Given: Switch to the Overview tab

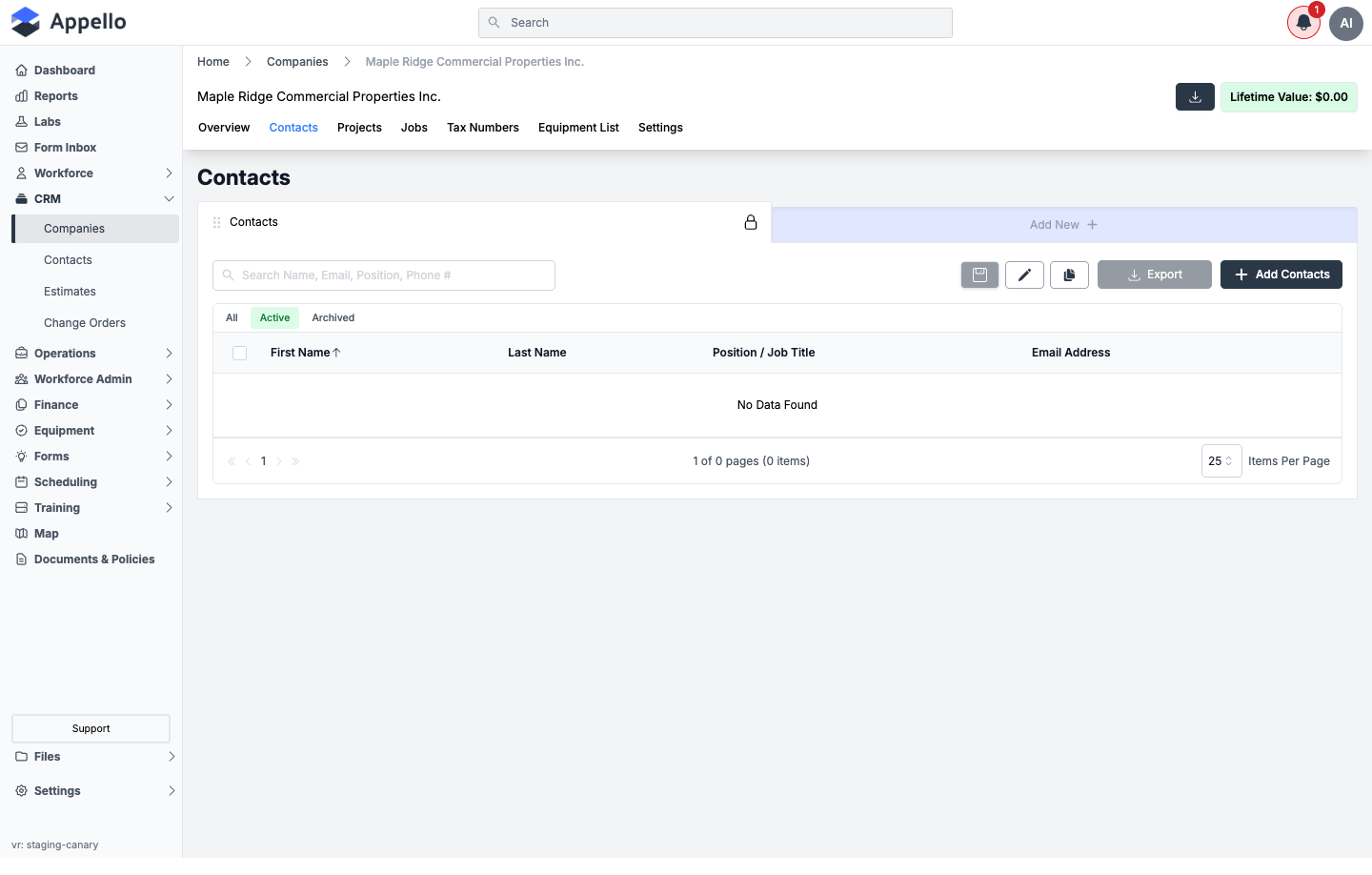Looking at the screenshot, I should 224,128.
